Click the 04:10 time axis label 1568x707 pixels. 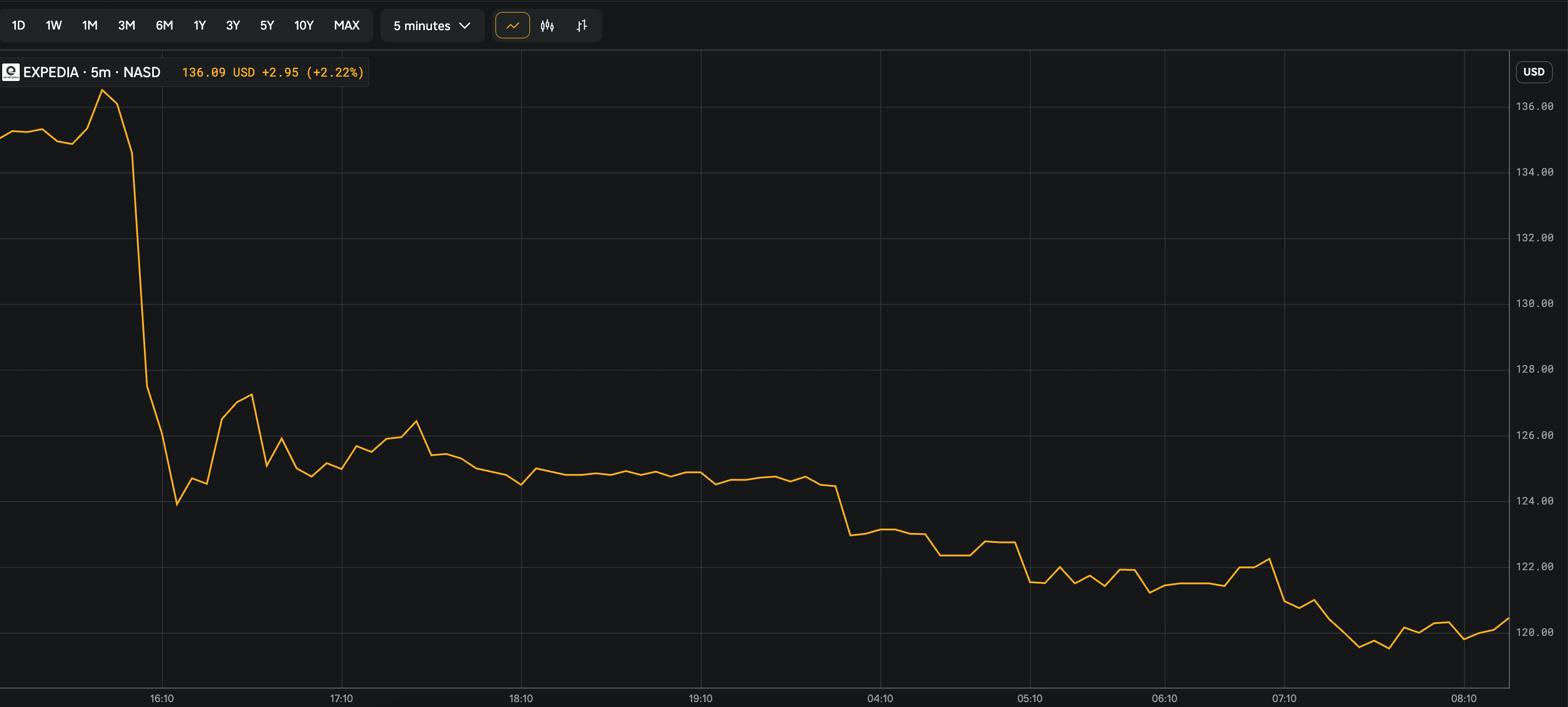880,698
